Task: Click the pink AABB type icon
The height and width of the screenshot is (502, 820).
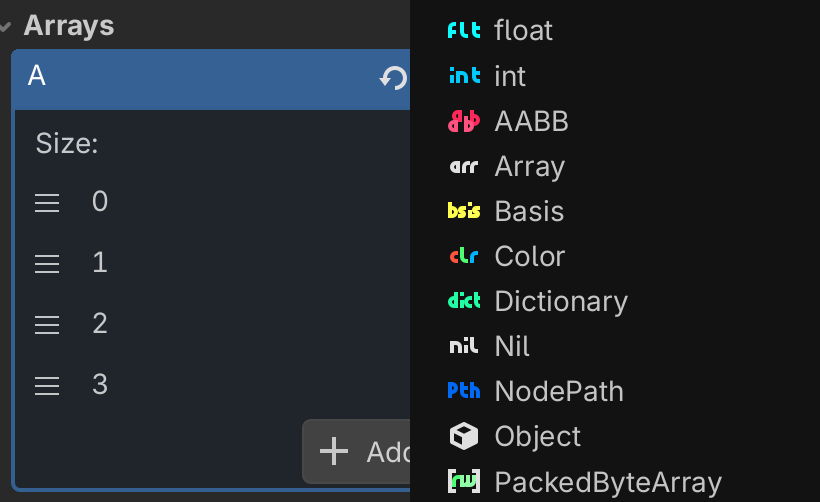Action: 464,121
